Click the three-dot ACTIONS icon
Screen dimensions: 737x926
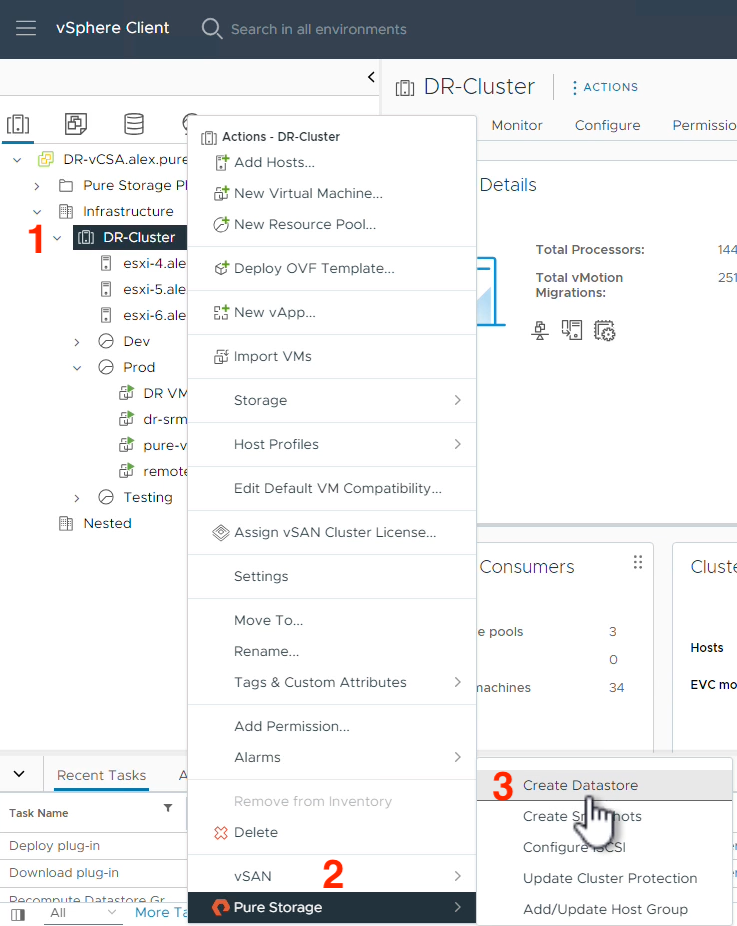(x=574, y=87)
